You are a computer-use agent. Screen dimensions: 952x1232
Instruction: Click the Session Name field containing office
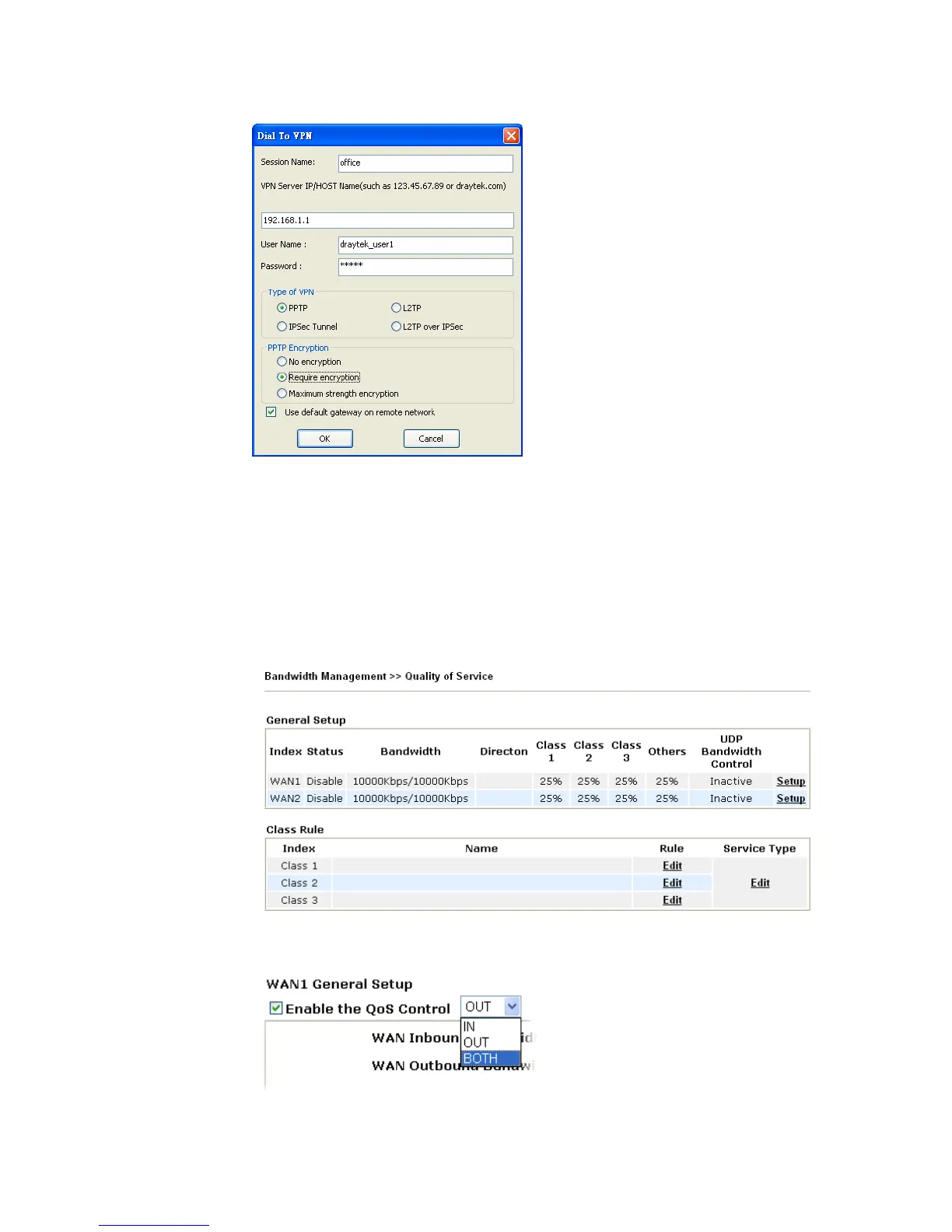(425, 163)
